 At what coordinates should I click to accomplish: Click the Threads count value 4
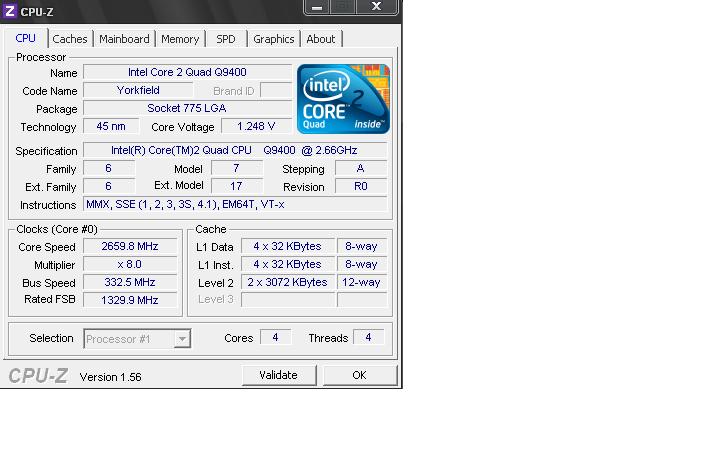coord(369,338)
